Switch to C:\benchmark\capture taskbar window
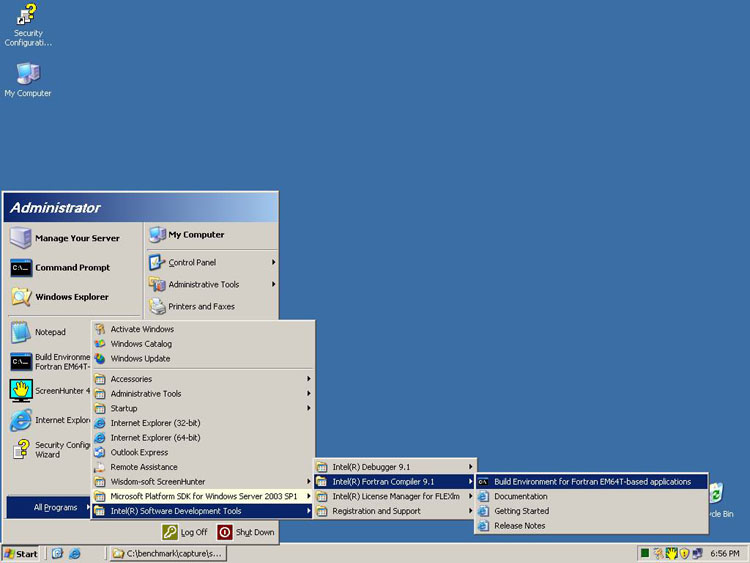750x563 pixels. tap(167, 553)
